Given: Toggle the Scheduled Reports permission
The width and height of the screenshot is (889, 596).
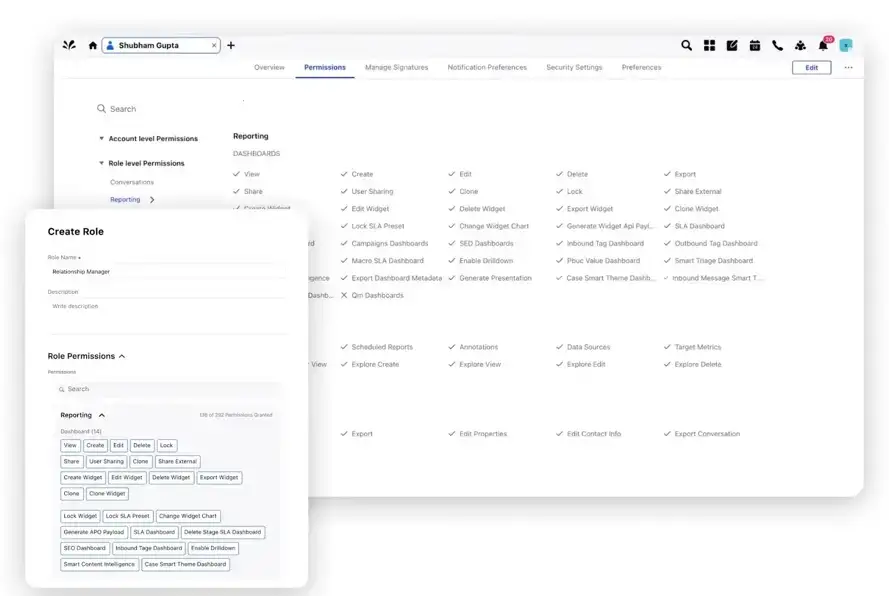Looking at the screenshot, I should tap(344, 346).
